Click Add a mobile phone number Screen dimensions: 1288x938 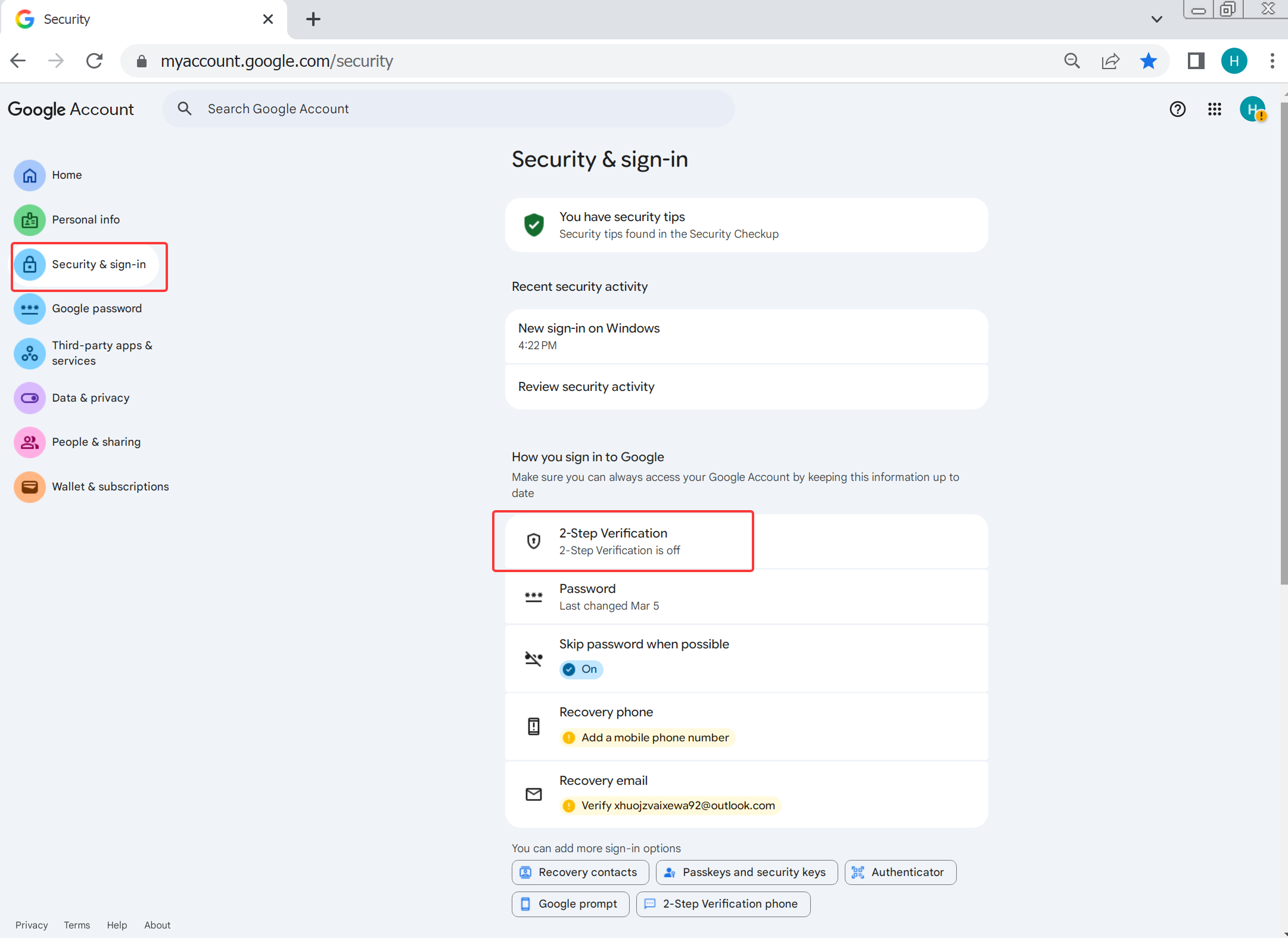648,738
